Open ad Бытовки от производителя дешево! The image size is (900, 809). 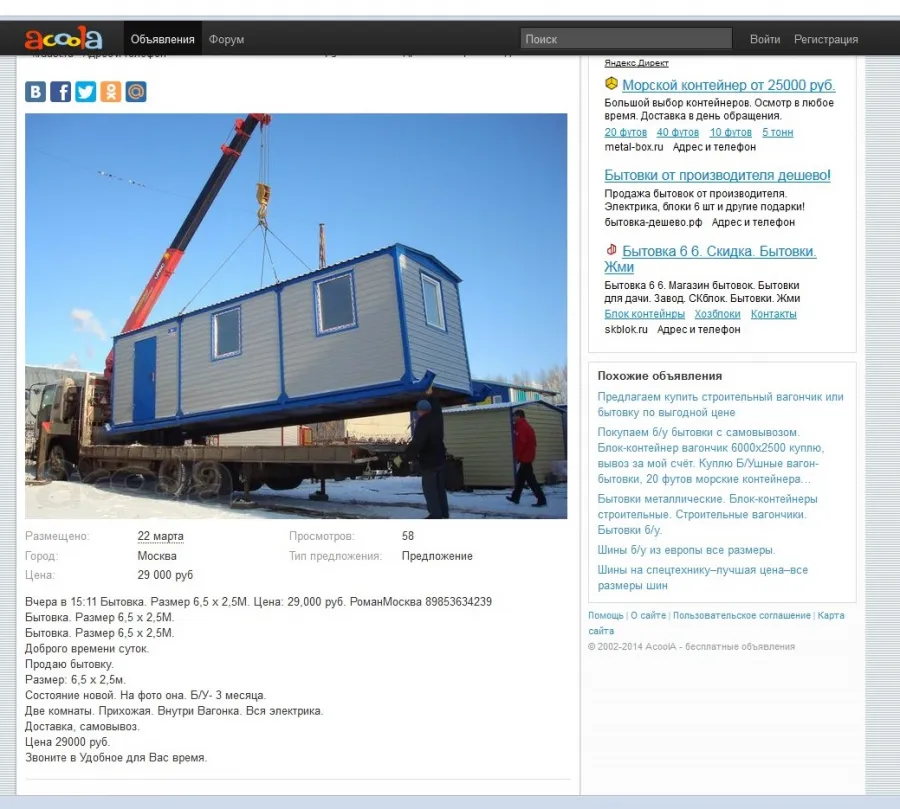tap(717, 175)
